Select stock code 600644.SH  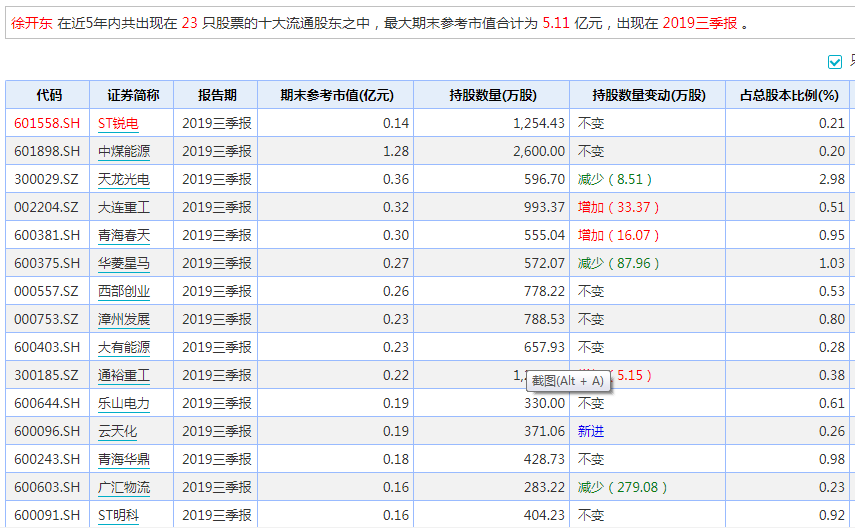tap(47, 403)
